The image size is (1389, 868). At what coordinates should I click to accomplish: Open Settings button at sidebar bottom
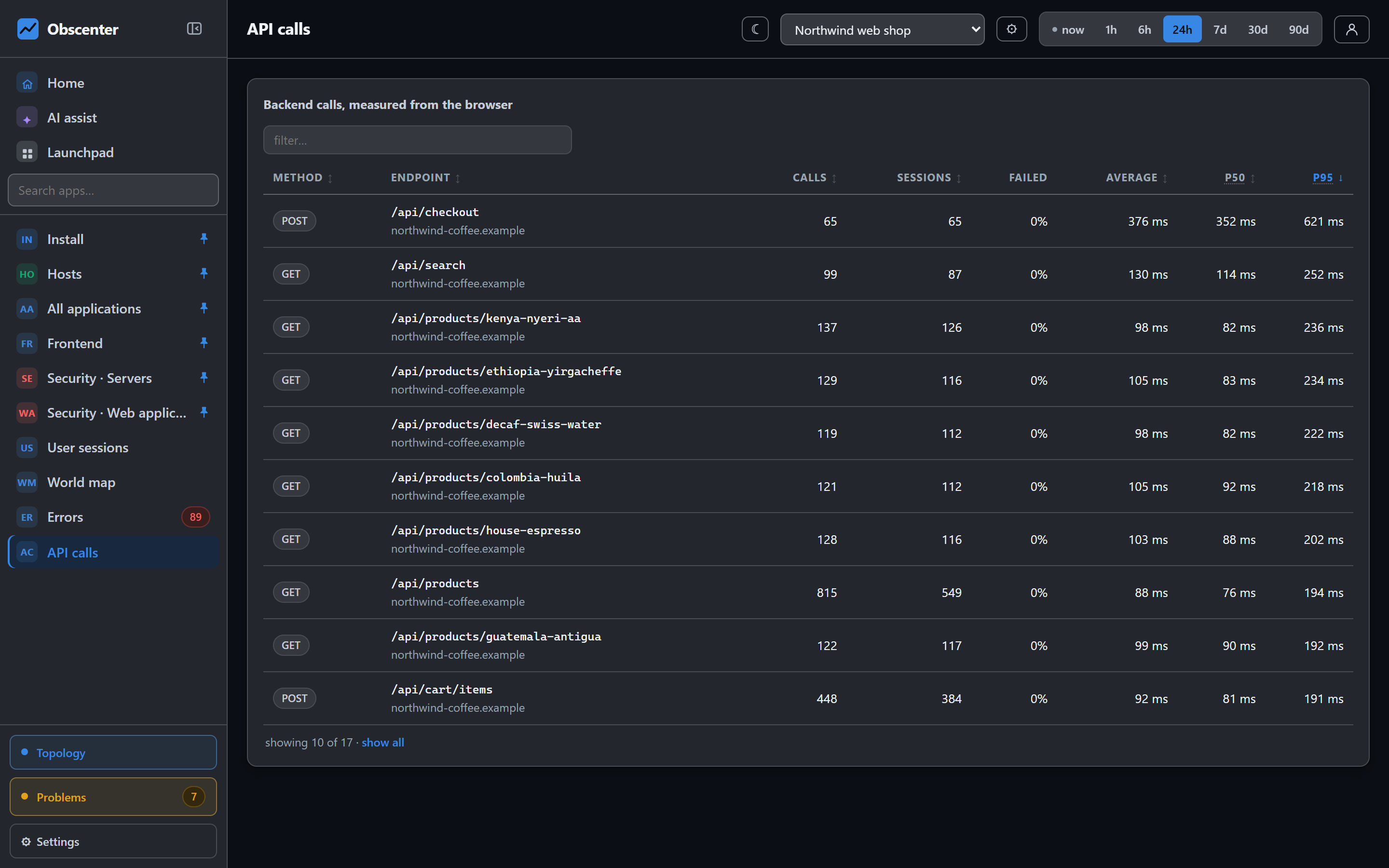113,841
